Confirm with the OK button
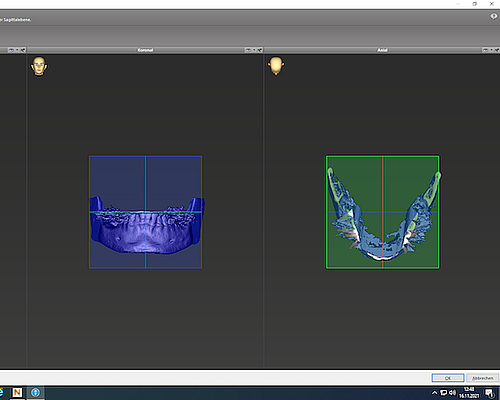This screenshot has height=400, width=500. [x=448, y=378]
